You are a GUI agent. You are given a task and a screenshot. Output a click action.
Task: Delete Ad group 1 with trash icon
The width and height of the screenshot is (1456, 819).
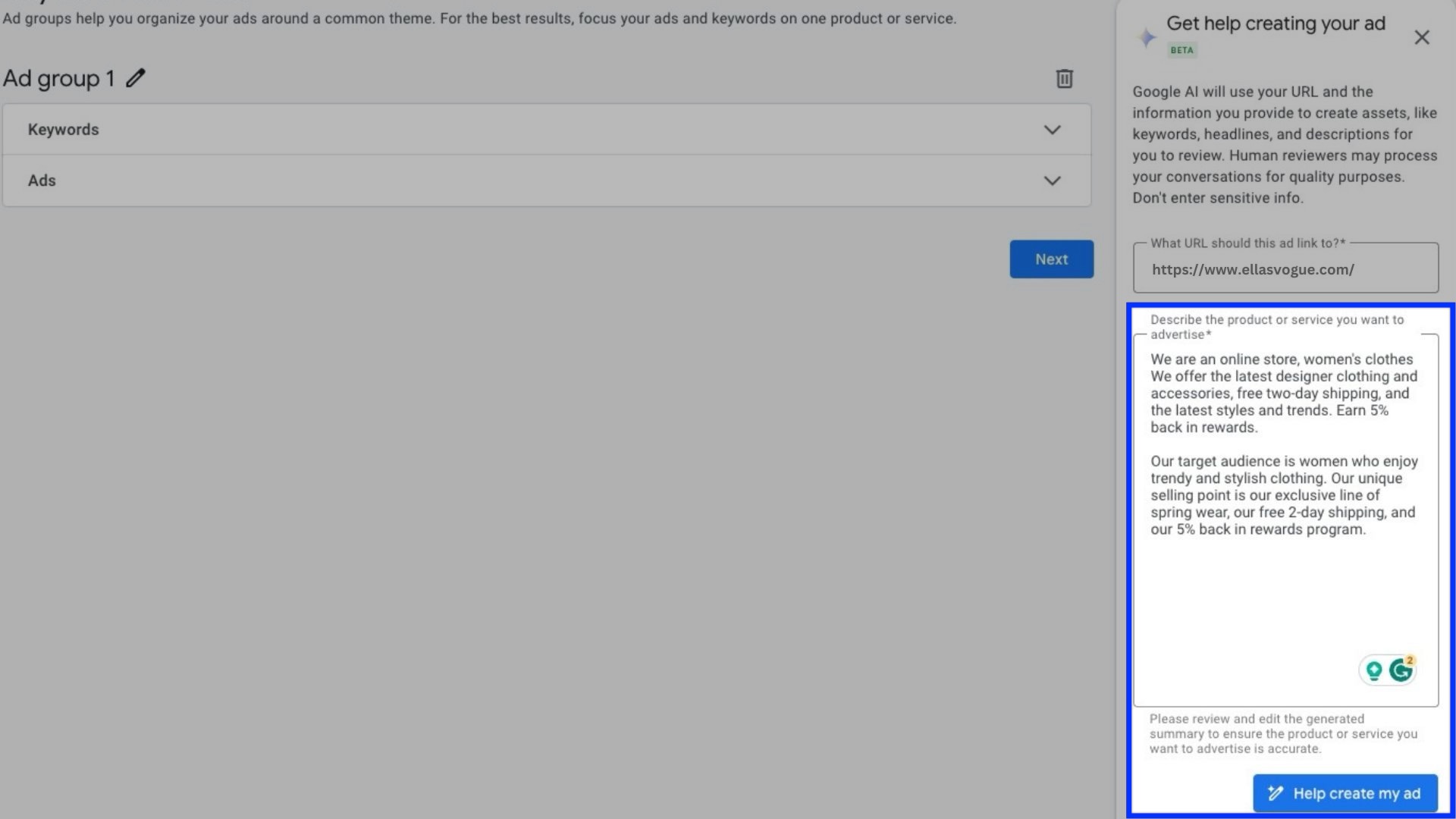pos(1064,78)
